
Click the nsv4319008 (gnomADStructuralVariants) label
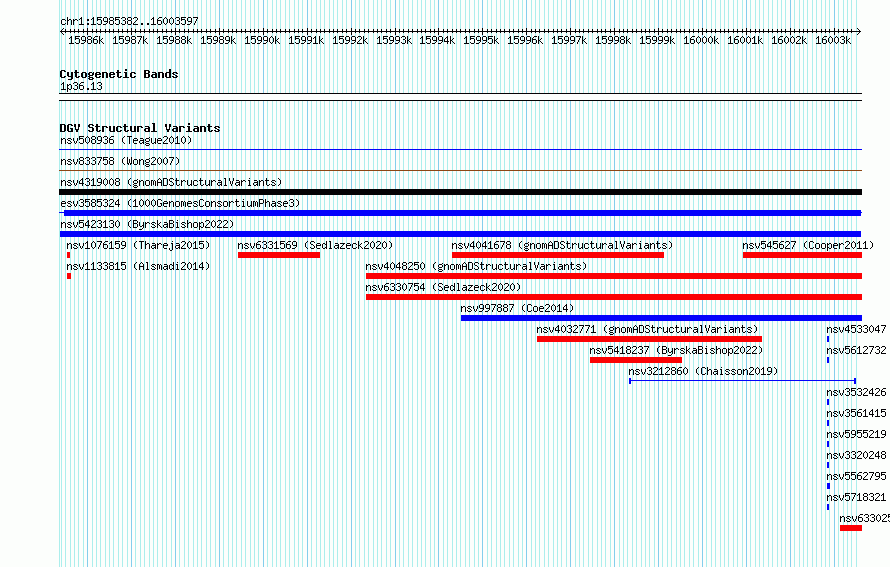[171, 182]
